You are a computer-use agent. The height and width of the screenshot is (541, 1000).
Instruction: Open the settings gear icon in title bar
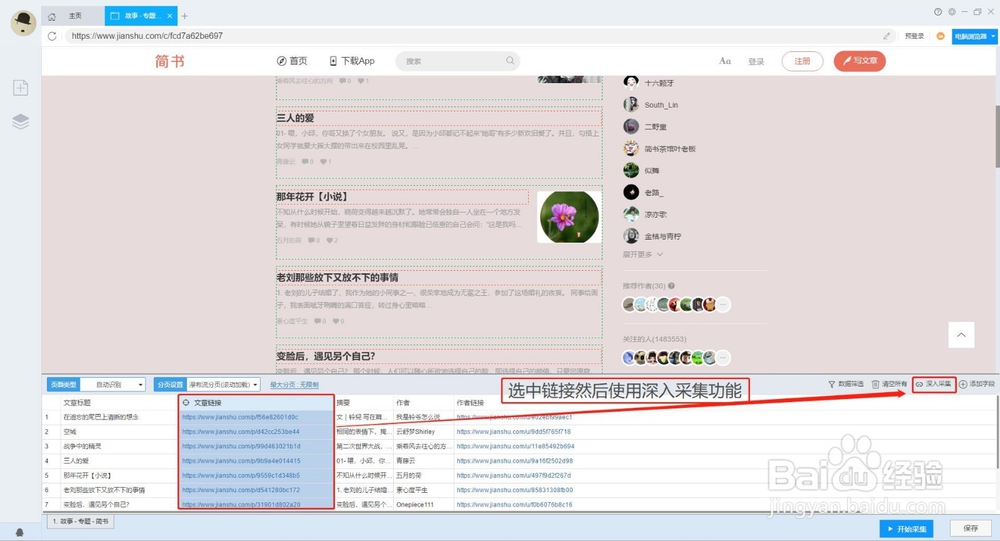point(952,11)
